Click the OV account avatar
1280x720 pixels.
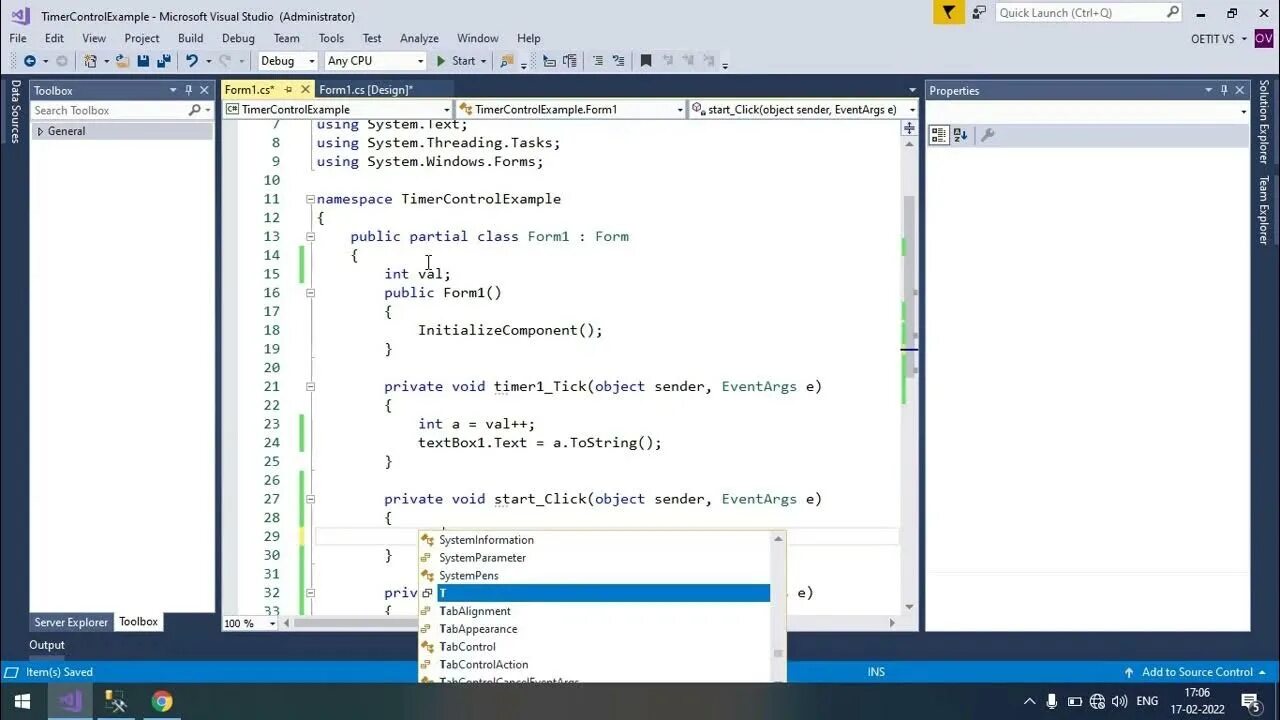point(1264,38)
